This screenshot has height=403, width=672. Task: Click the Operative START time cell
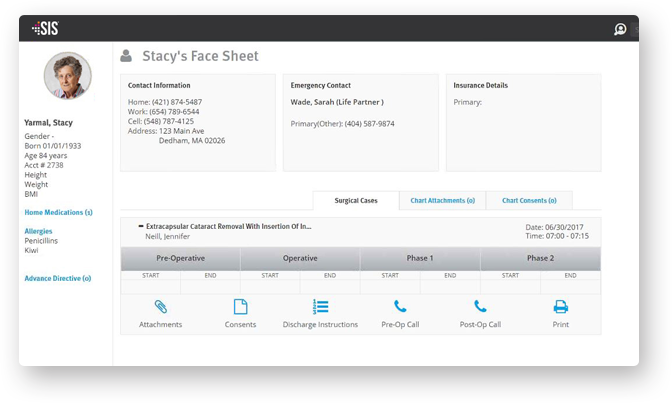coord(270,286)
